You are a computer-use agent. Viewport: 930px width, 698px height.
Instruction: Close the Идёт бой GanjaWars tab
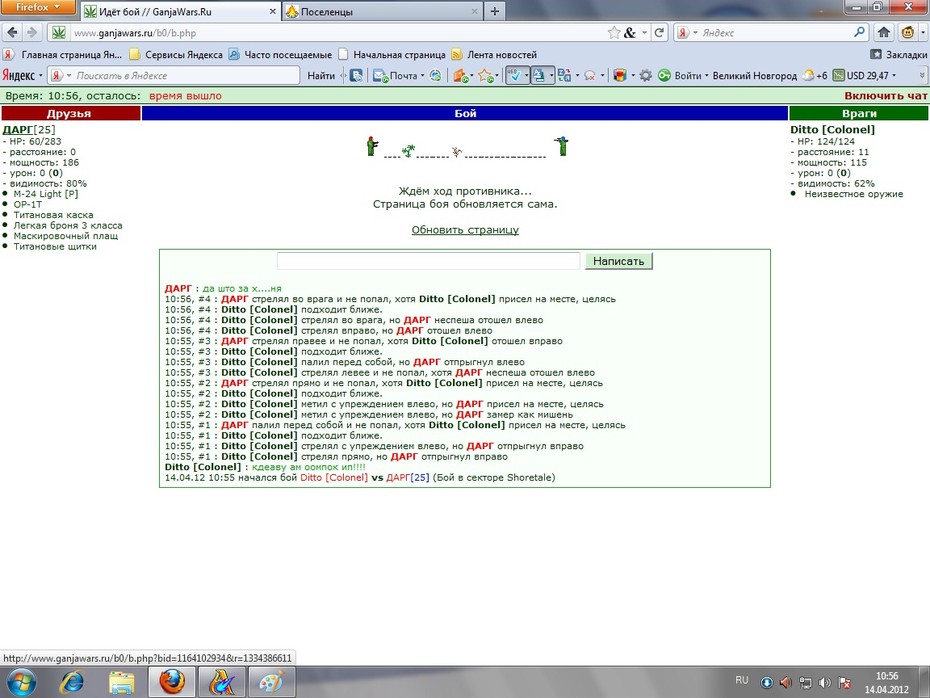(272, 11)
